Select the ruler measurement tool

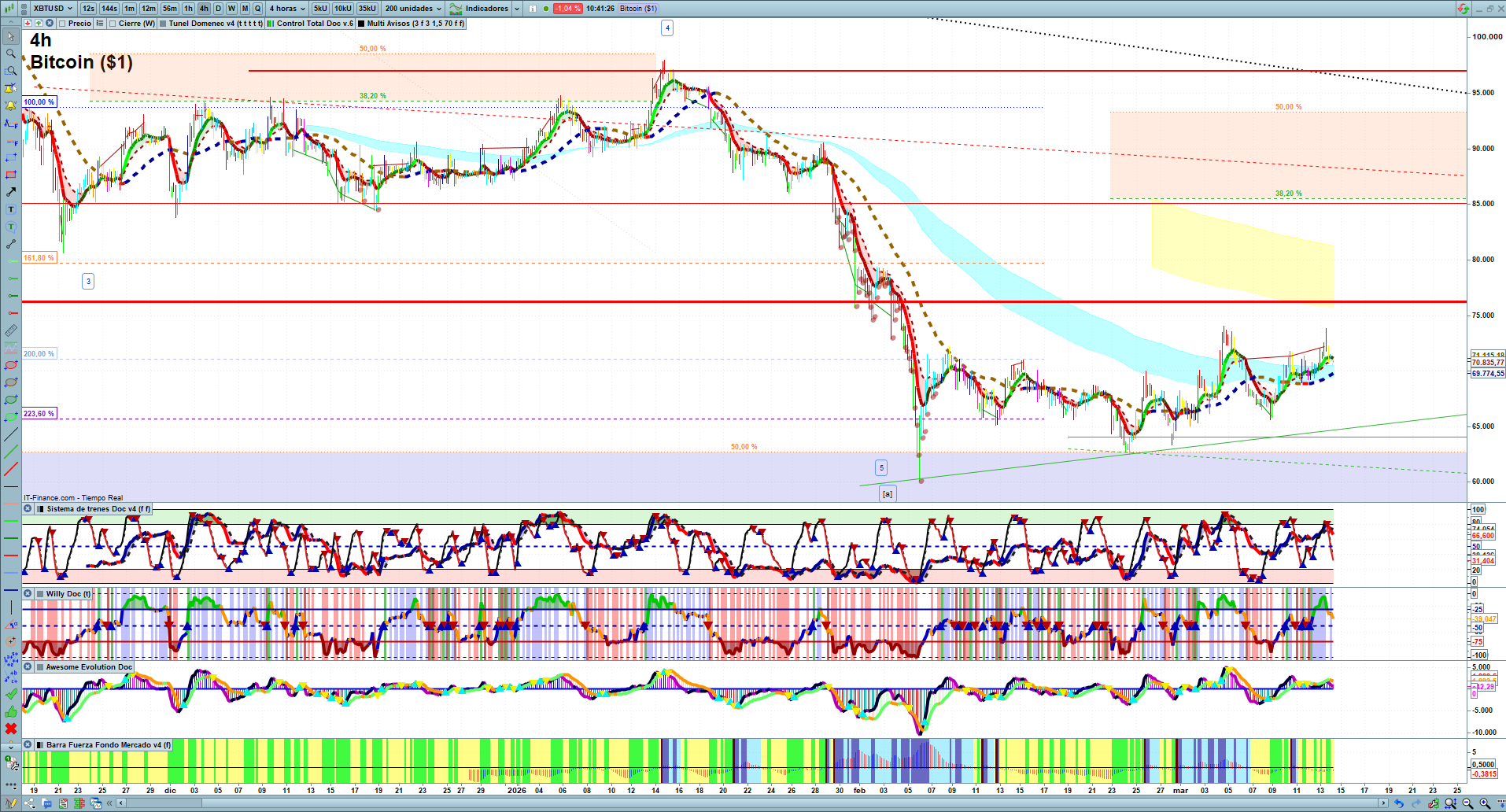11,330
